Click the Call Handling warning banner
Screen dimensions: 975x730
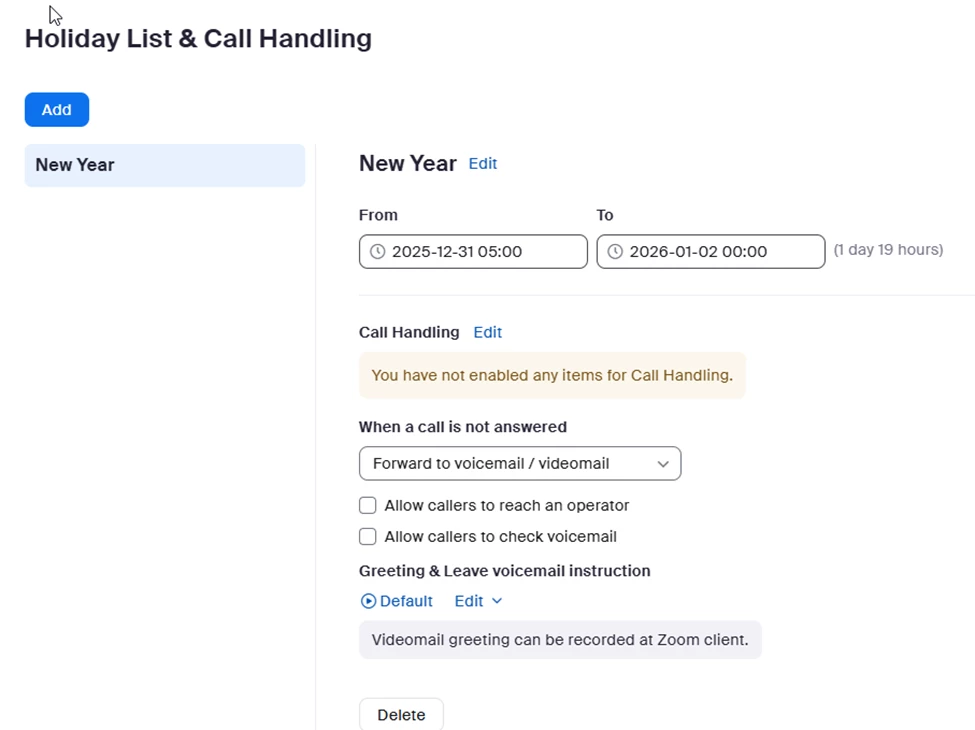pos(552,376)
